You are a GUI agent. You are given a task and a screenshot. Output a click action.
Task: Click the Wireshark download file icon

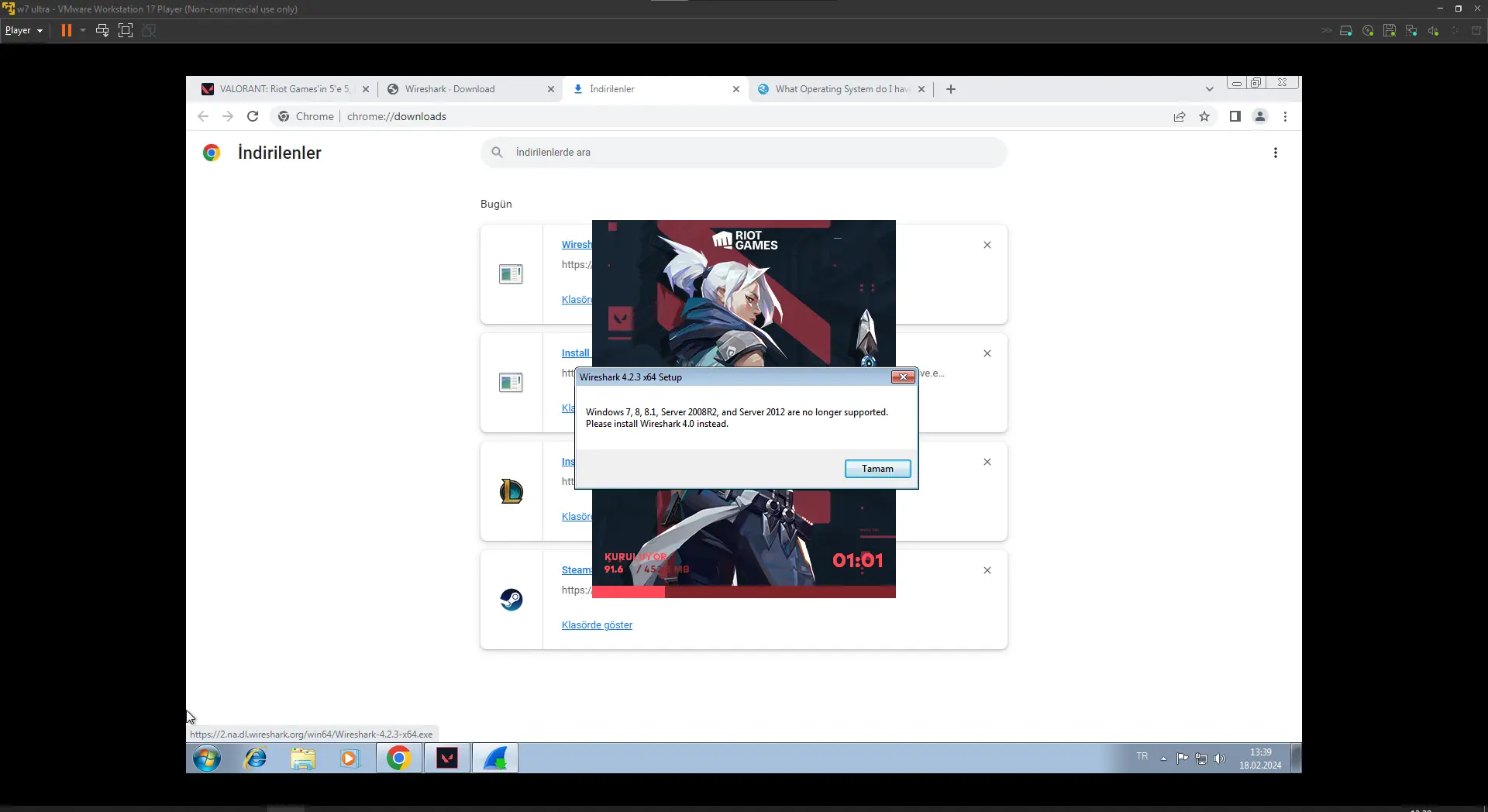click(511, 274)
